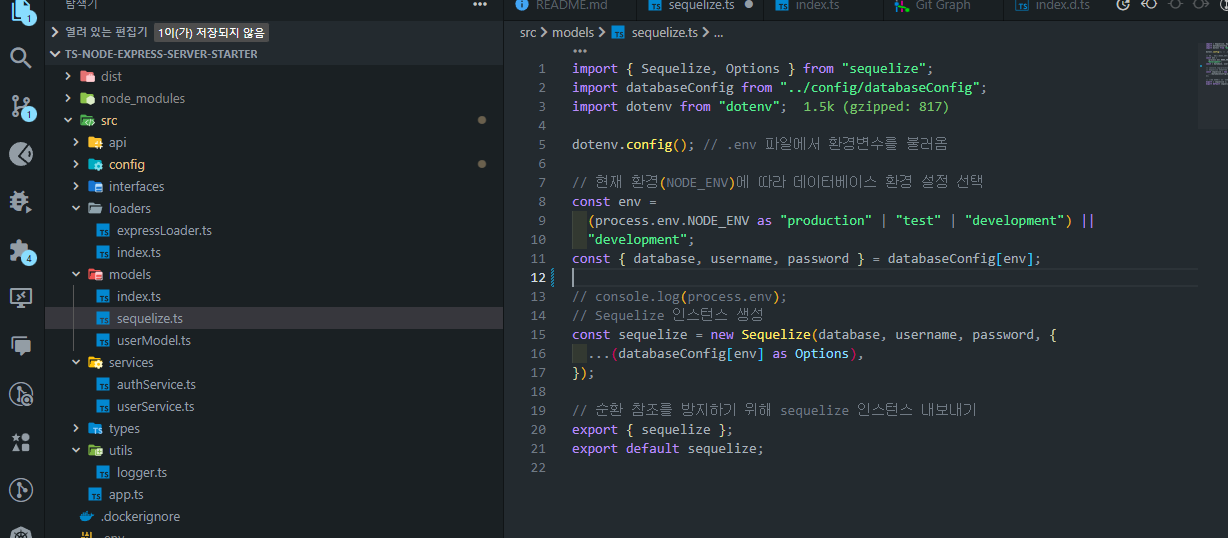Click the breadcrumb trailing ellipsis
Viewport: 1228px width, 538px height.
point(718,33)
